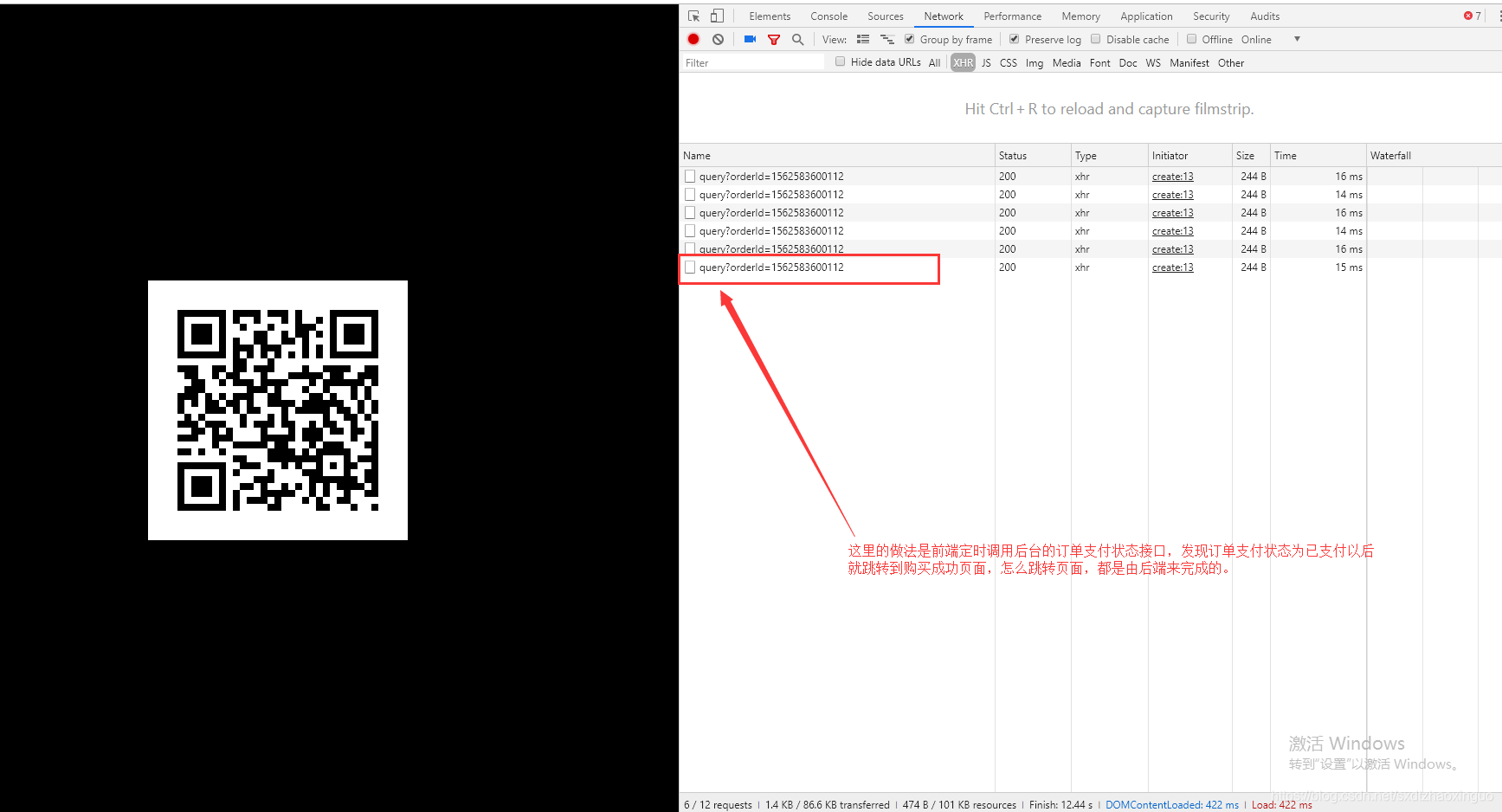Click '474 B / 101 KB resources' status
The image size is (1502, 812).
(959, 804)
